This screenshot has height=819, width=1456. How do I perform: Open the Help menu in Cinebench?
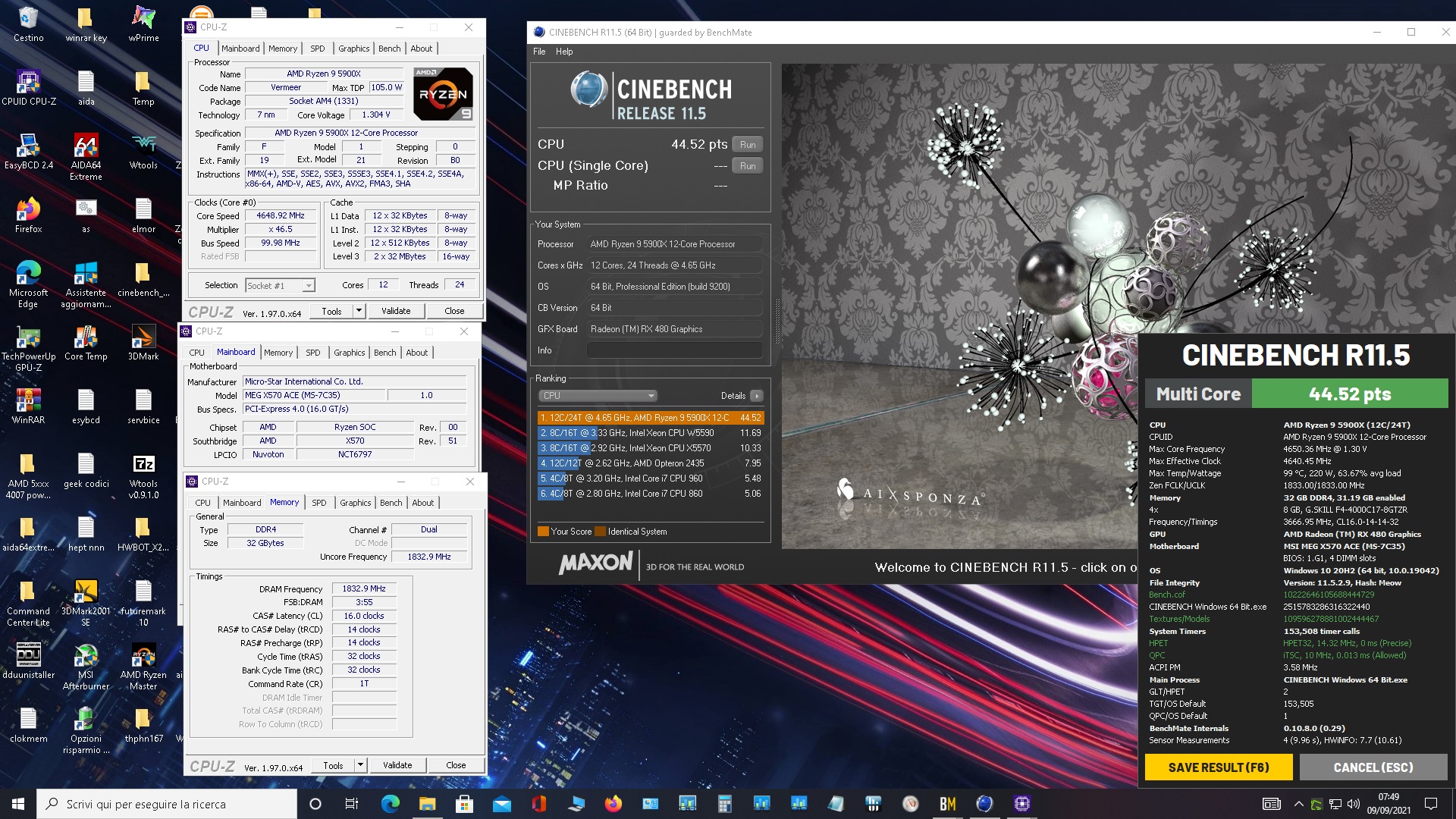click(563, 52)
